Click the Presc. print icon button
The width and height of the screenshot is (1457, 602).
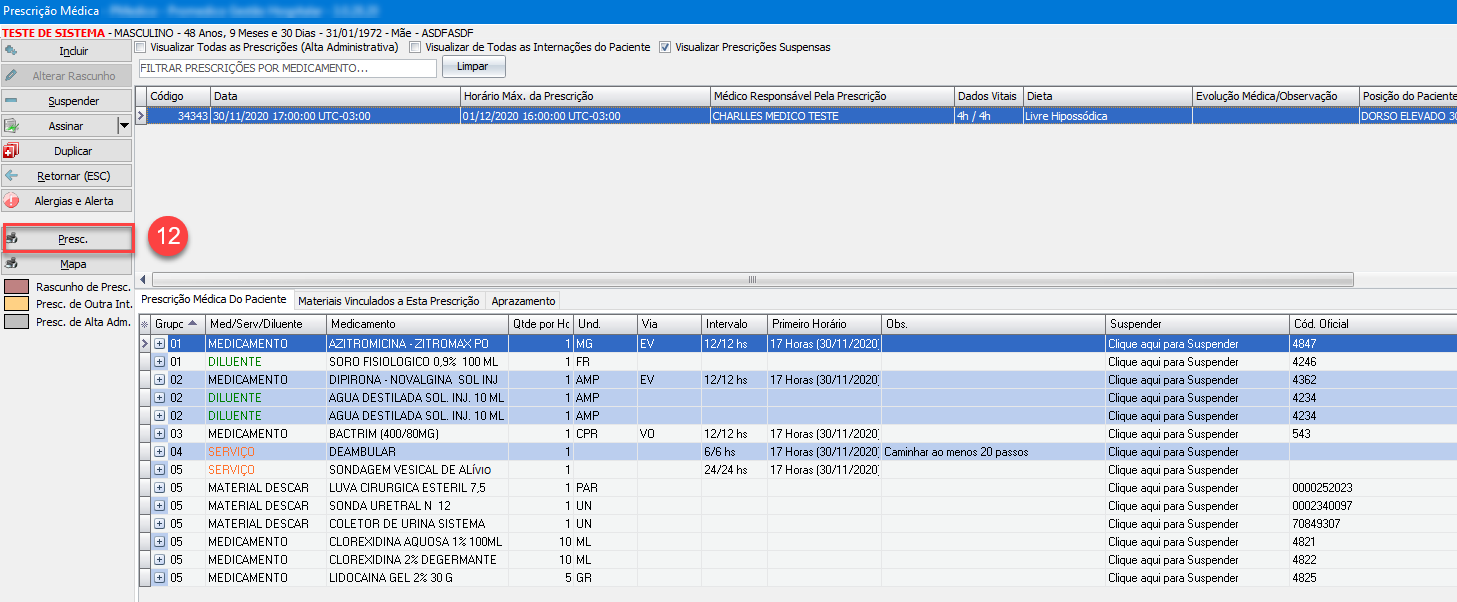click(x=12, y=239)
